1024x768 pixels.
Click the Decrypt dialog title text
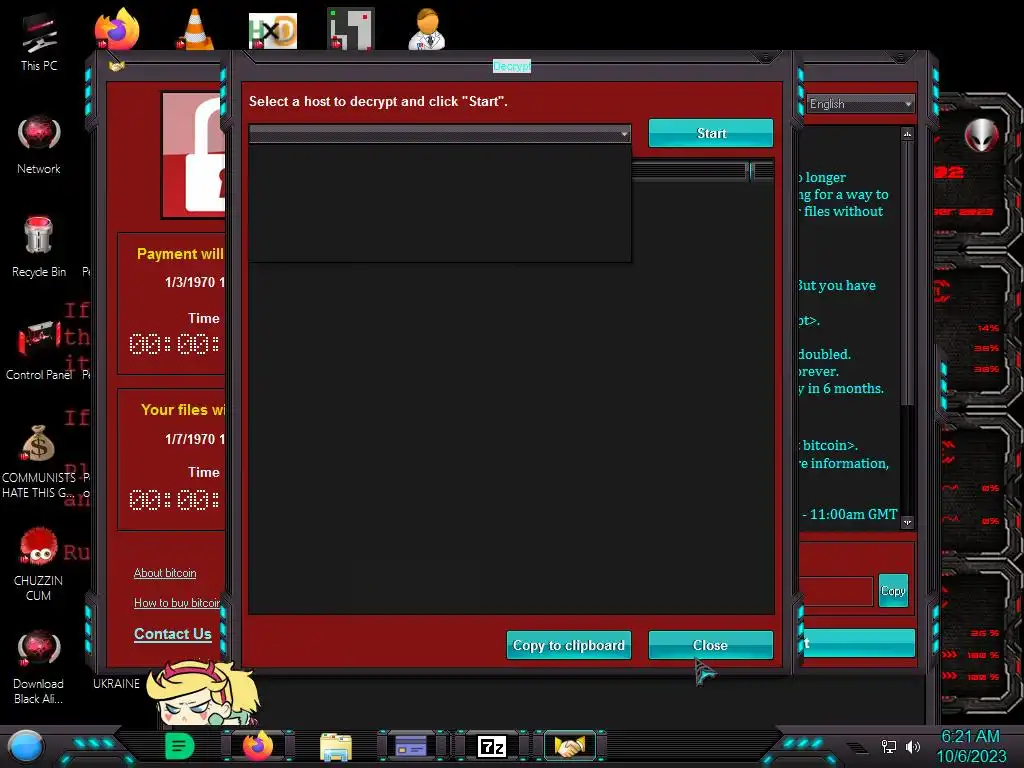pyautogui.click(x=511, y=66)
